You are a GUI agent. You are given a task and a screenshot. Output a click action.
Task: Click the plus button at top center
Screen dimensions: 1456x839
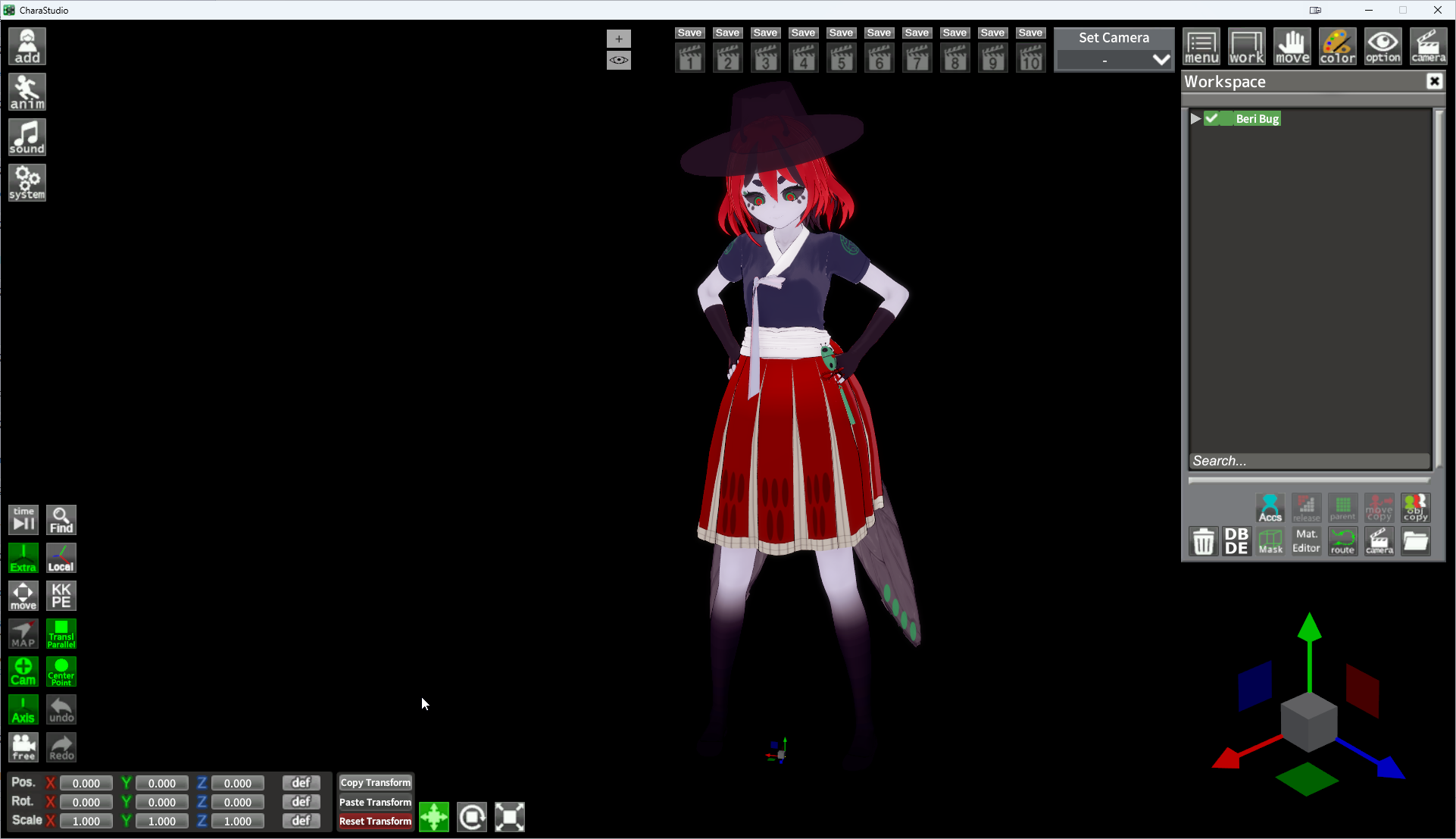tap(619, 39)
